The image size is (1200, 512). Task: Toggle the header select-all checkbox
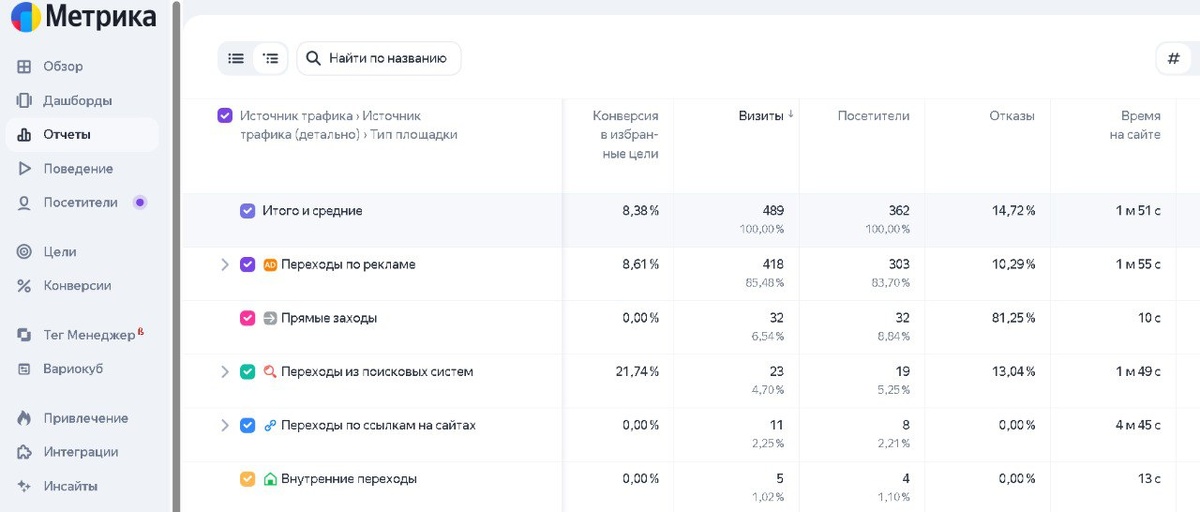coord(225,116)
